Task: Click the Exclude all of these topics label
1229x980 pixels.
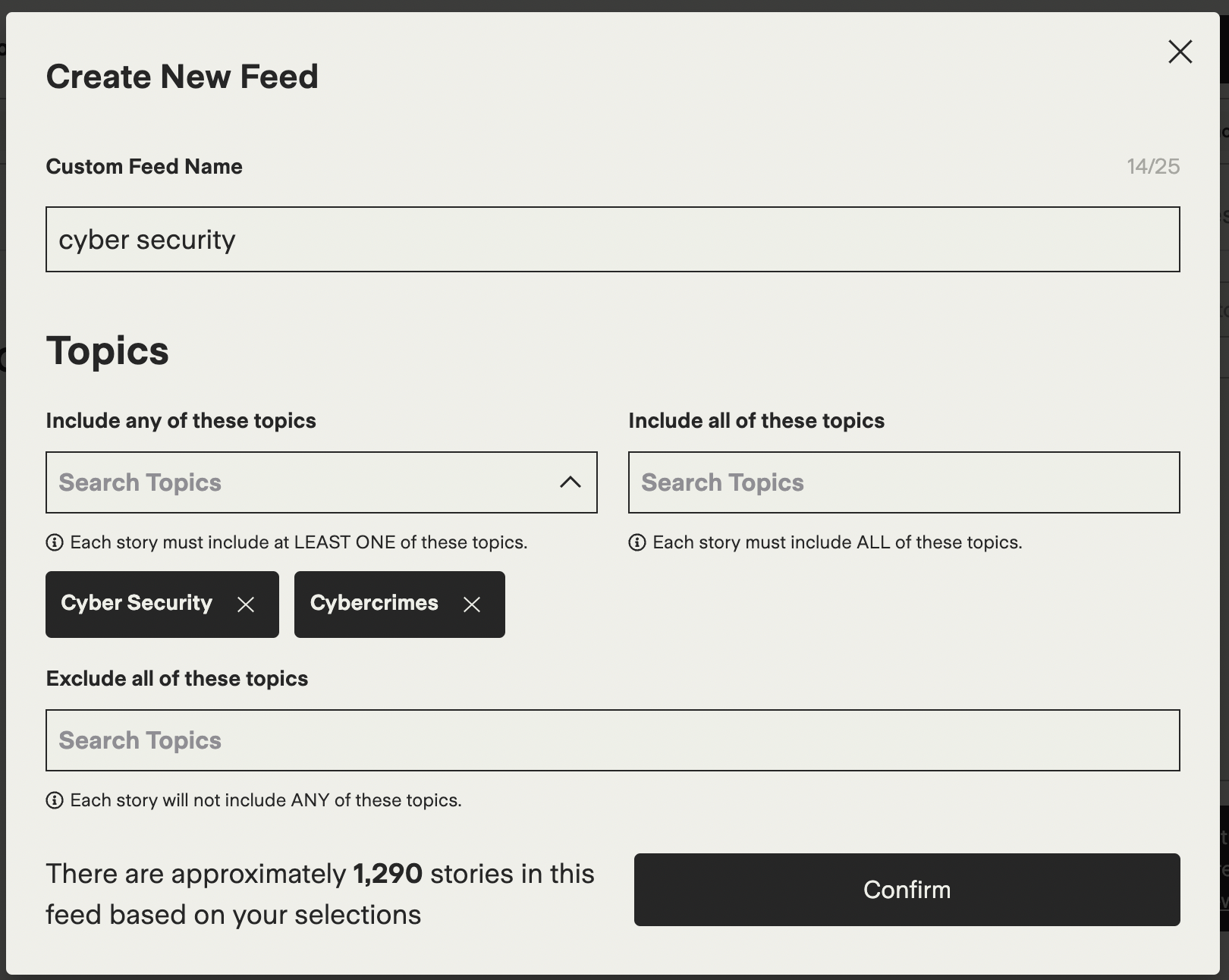Action: coord(177,678)
